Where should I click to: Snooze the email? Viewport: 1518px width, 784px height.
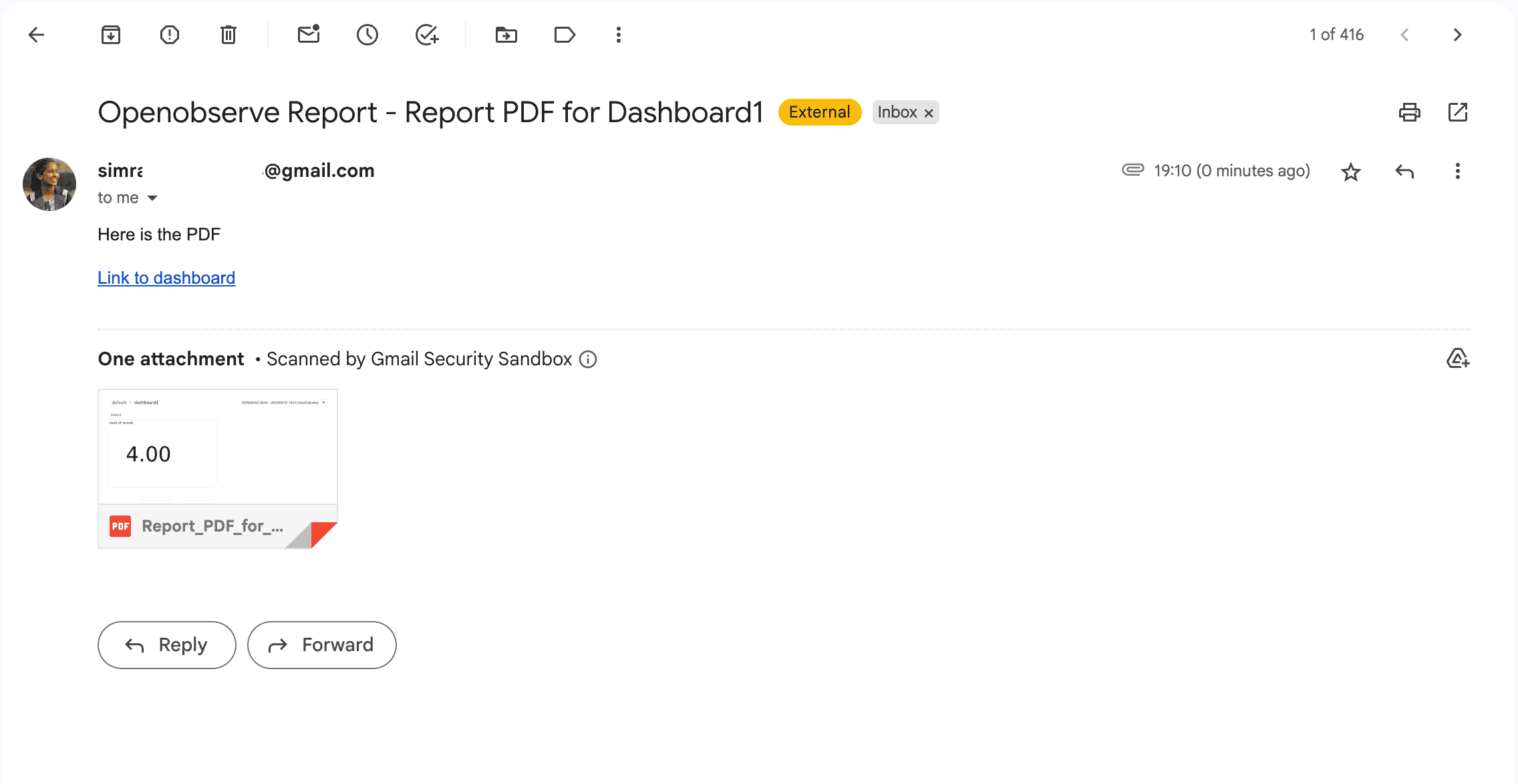point(366,35)
